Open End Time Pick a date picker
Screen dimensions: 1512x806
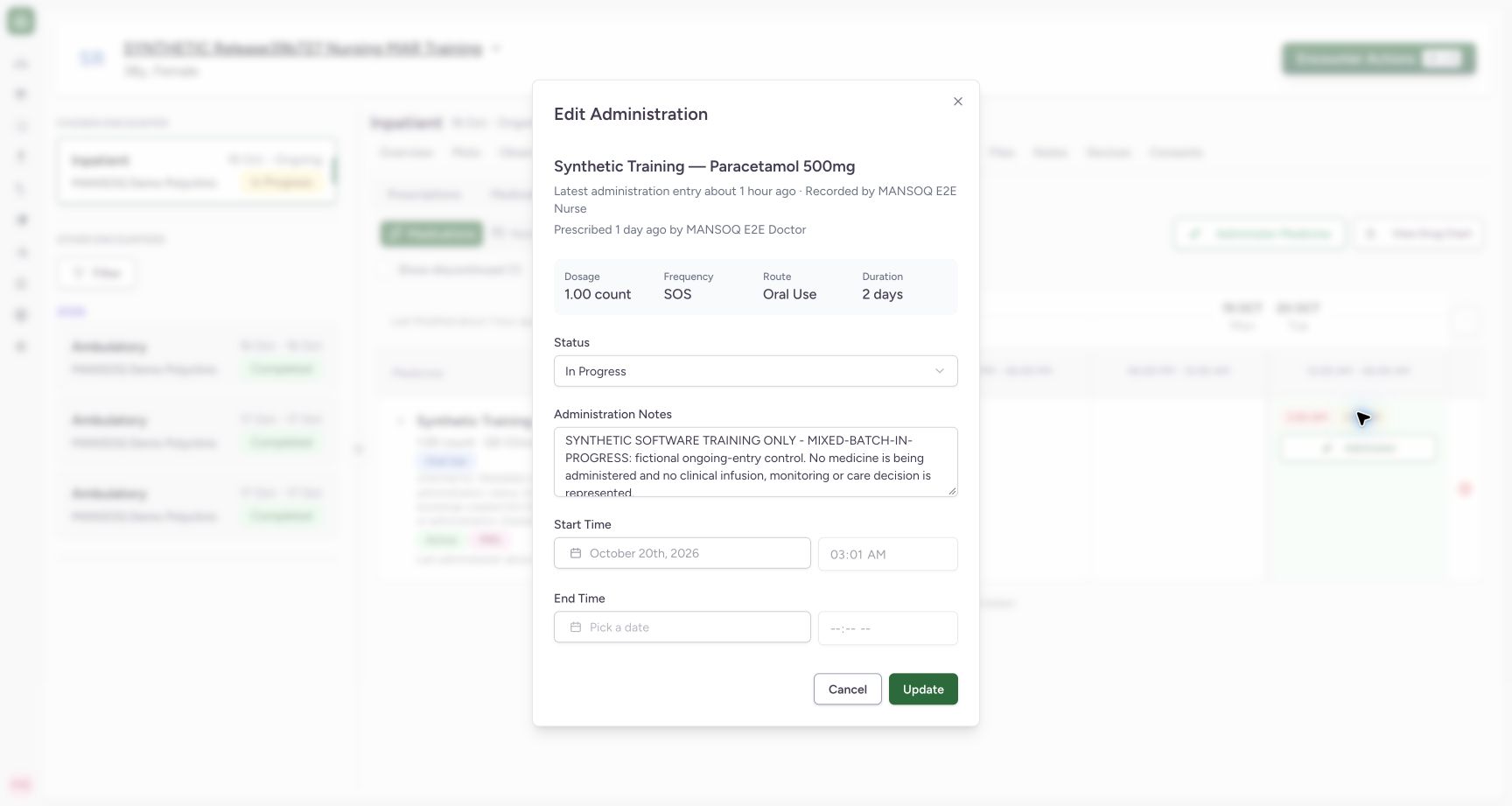click(682, 627)
